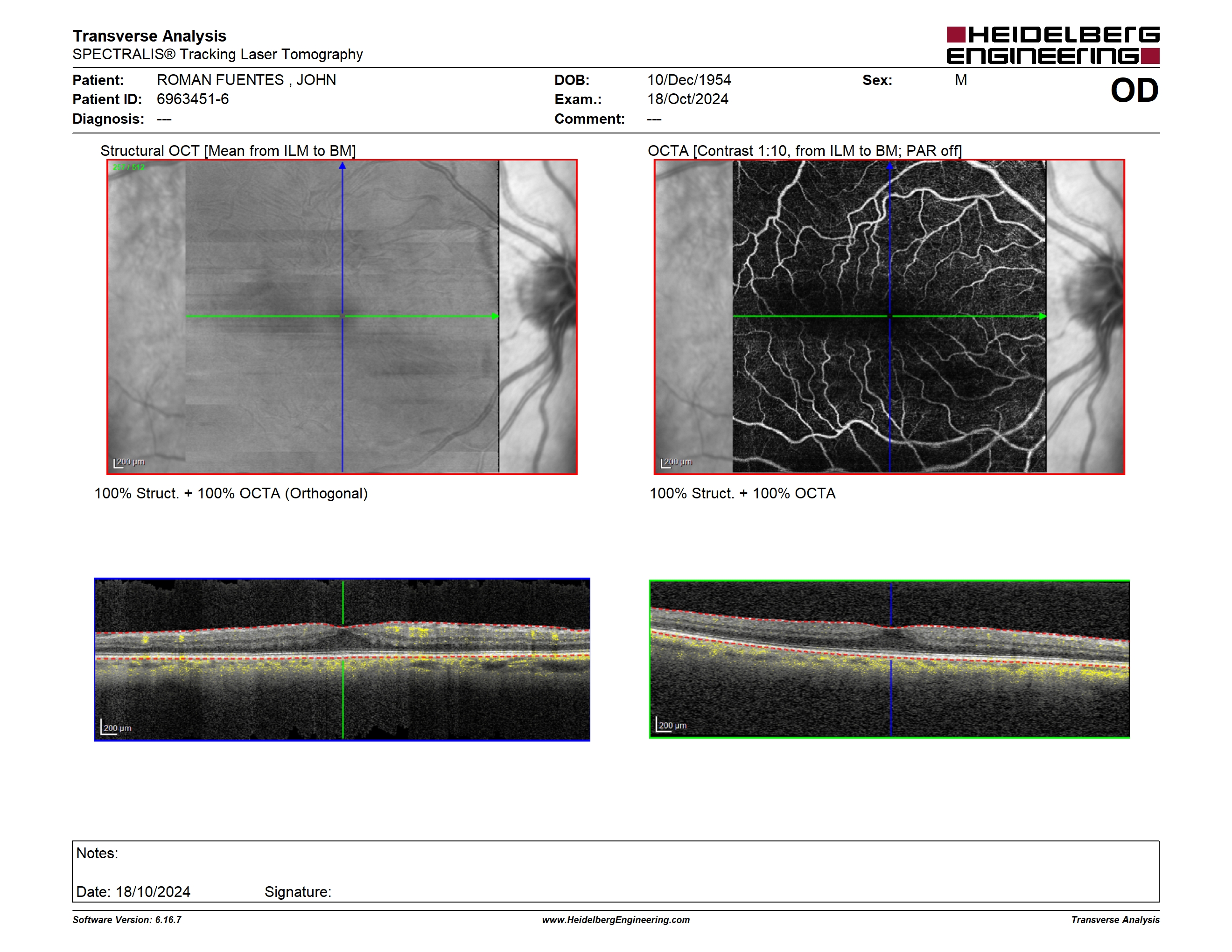Click the 'OD' eye laterality label
Image resolution: width=1232 pixels, height=952 pixels.
(x=1134, y=90)
